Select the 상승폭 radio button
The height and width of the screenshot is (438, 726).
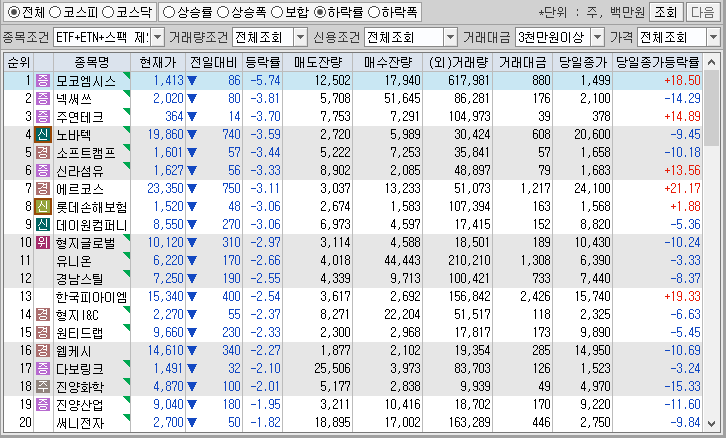[x=223, y=13]
